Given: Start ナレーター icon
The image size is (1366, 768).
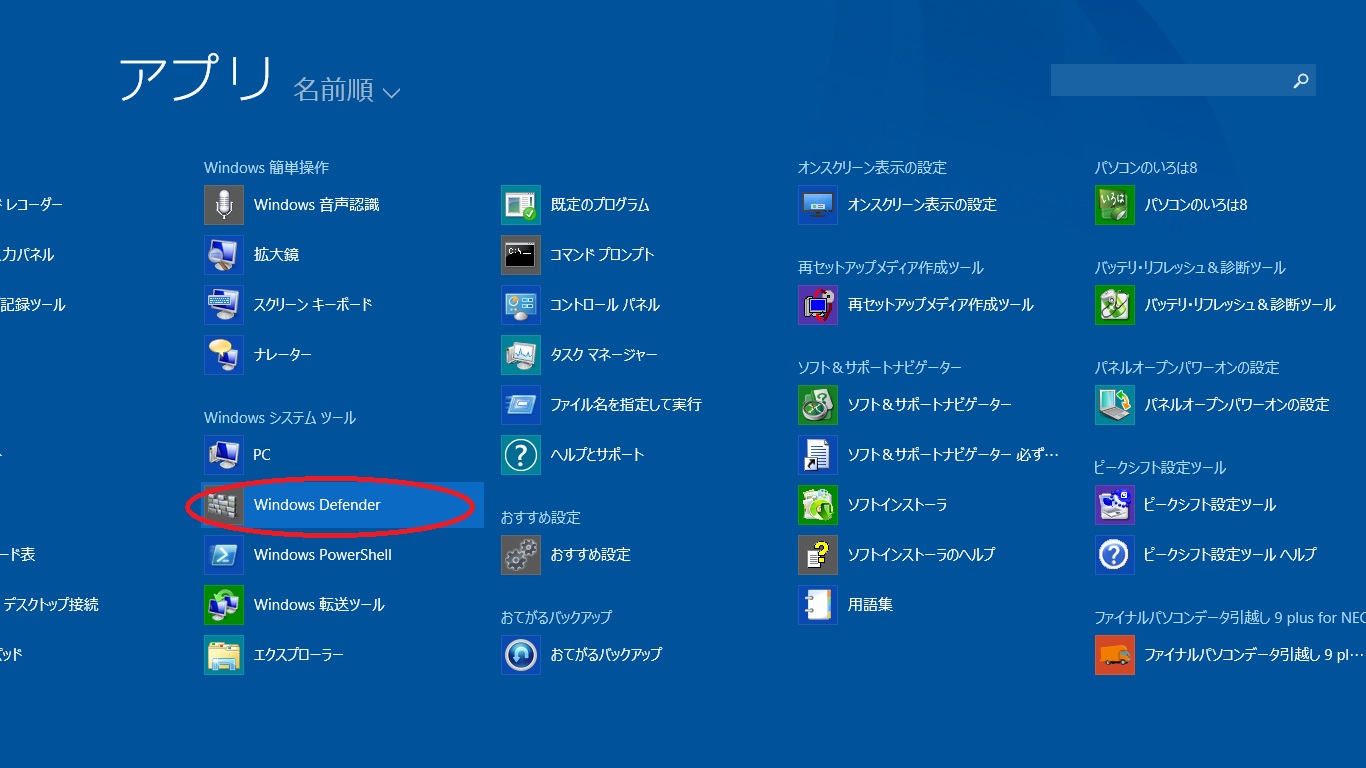Looking at the screenshot, I should (224, 355).
